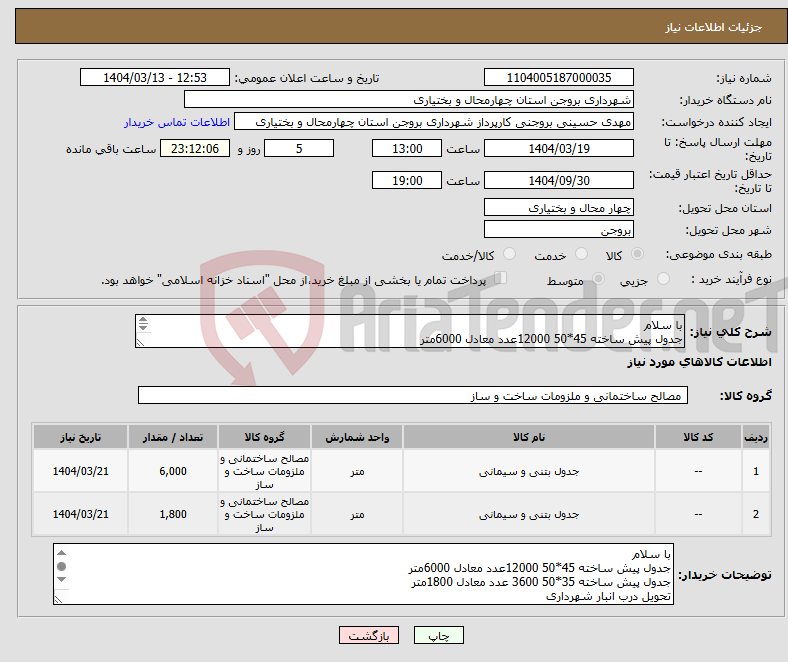
Task: Click quantity 1,800 in row 2
Action: point(173,514)
